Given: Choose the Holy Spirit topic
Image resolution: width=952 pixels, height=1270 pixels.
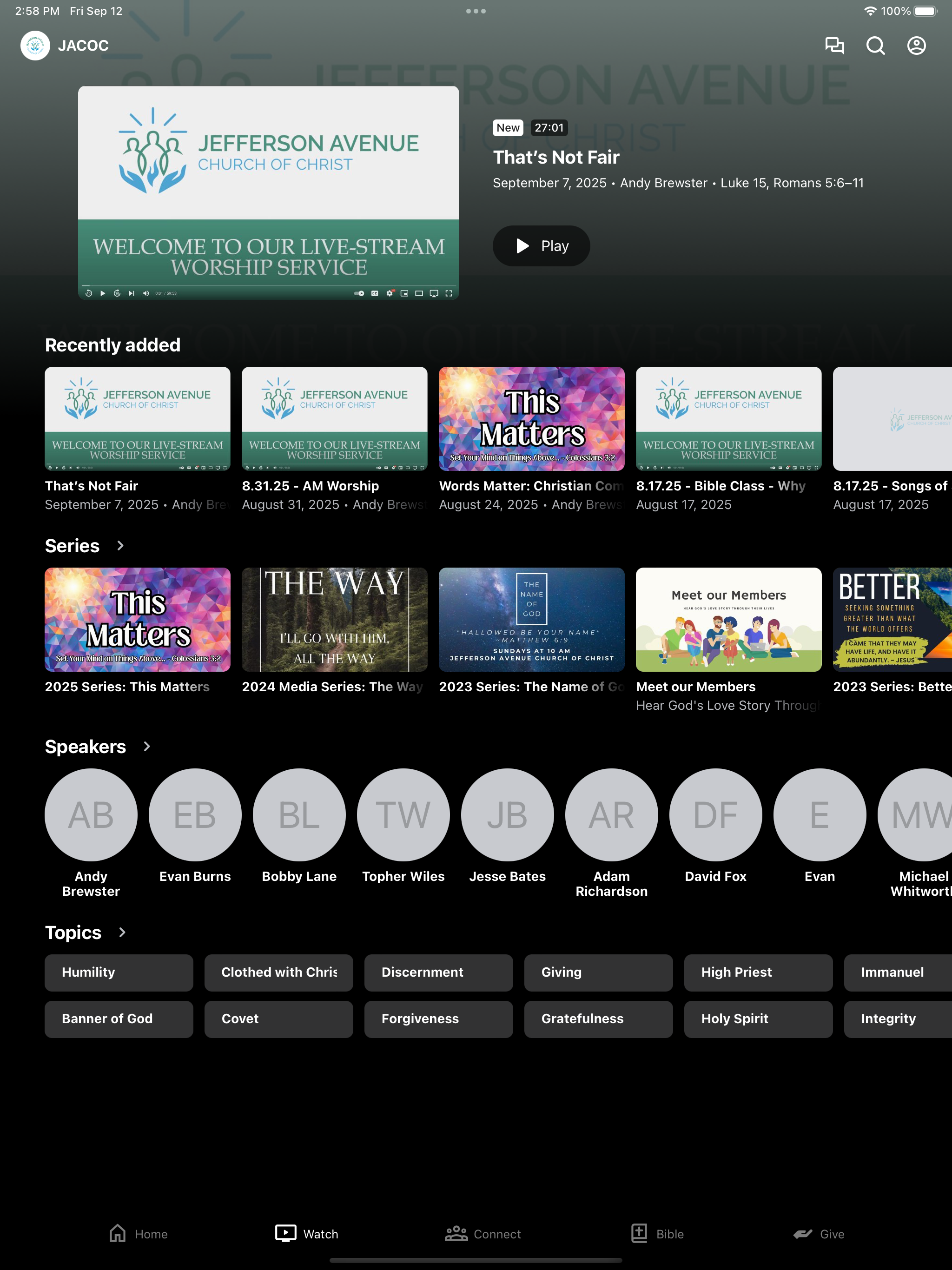Looking at the screenshot, I should click(759, 1019).
